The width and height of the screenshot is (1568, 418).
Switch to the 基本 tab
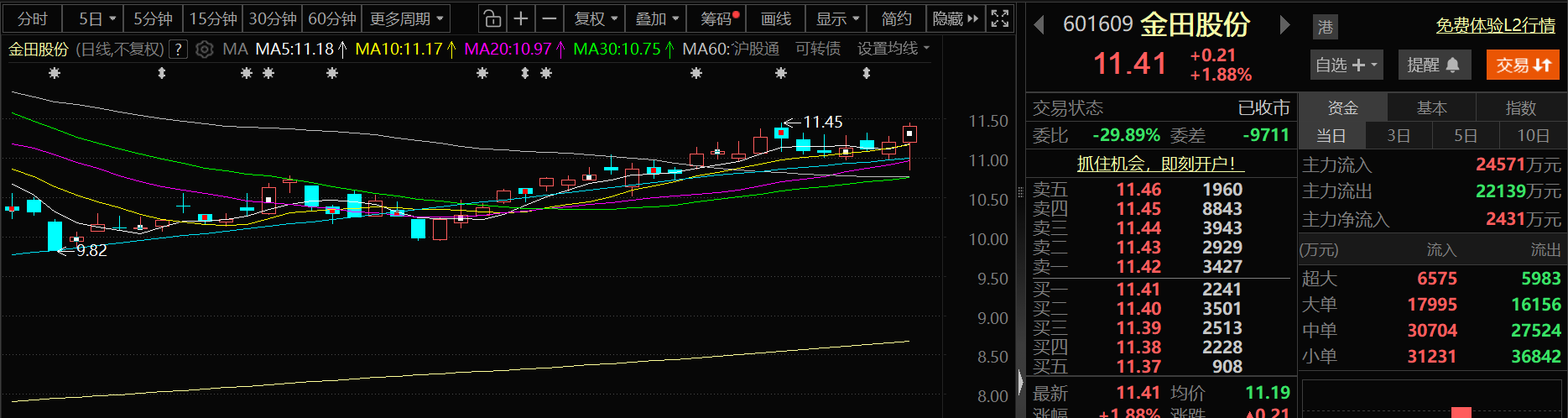click(x=1431, y=107)
